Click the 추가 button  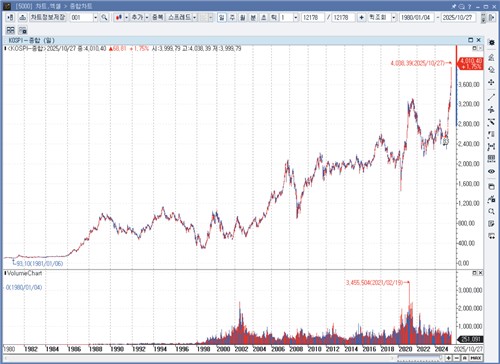(x=137, y=17)
